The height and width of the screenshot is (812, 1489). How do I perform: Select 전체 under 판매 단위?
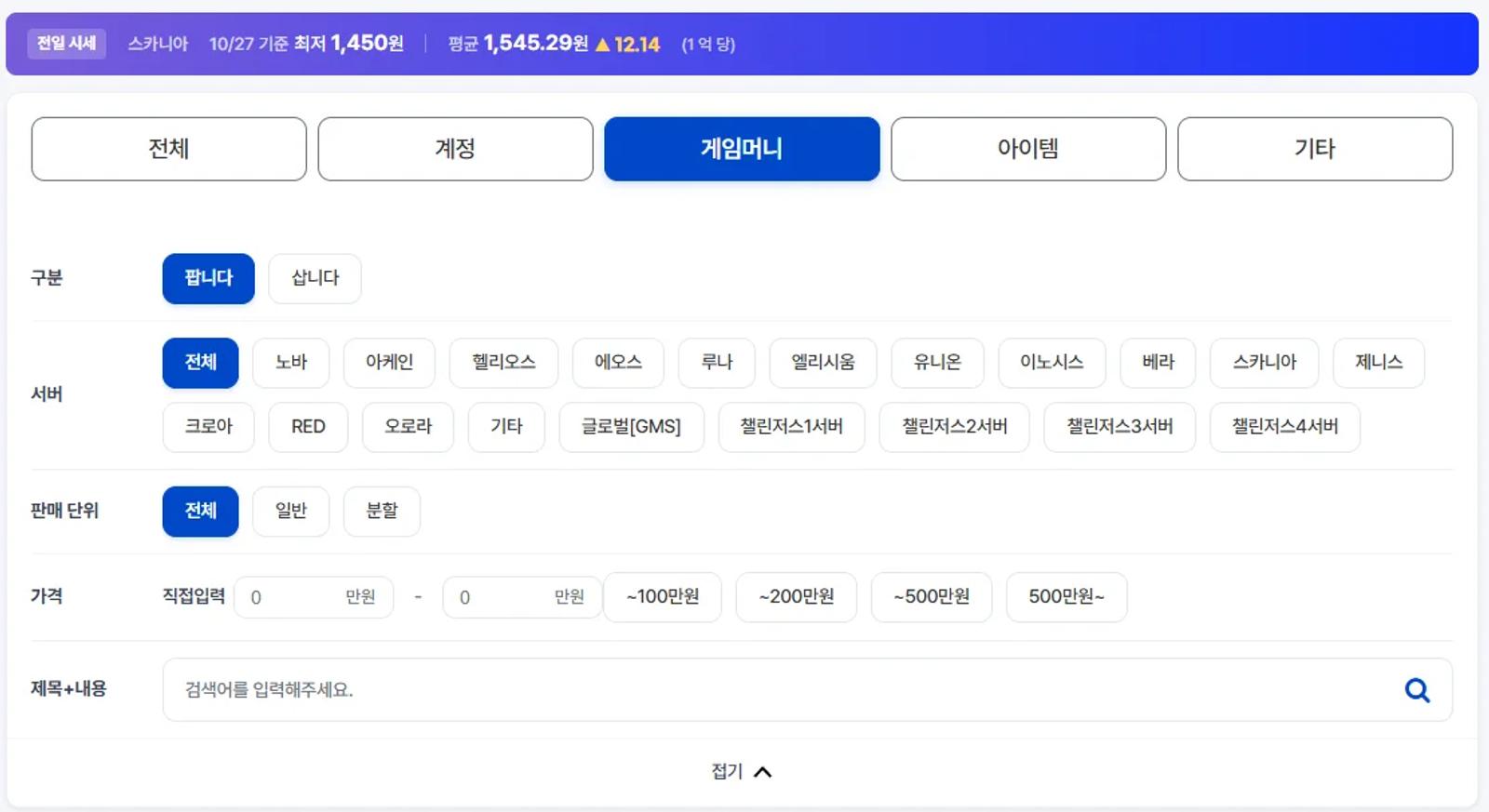(x=200, y=512)
